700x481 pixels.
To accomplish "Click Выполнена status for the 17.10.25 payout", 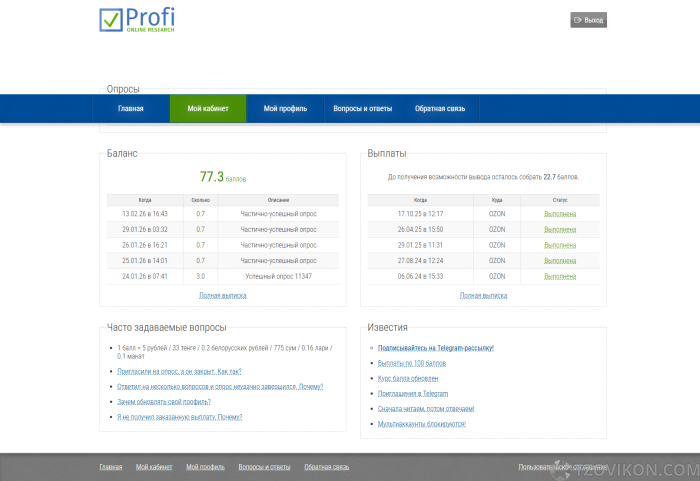I will coord(560,214).
